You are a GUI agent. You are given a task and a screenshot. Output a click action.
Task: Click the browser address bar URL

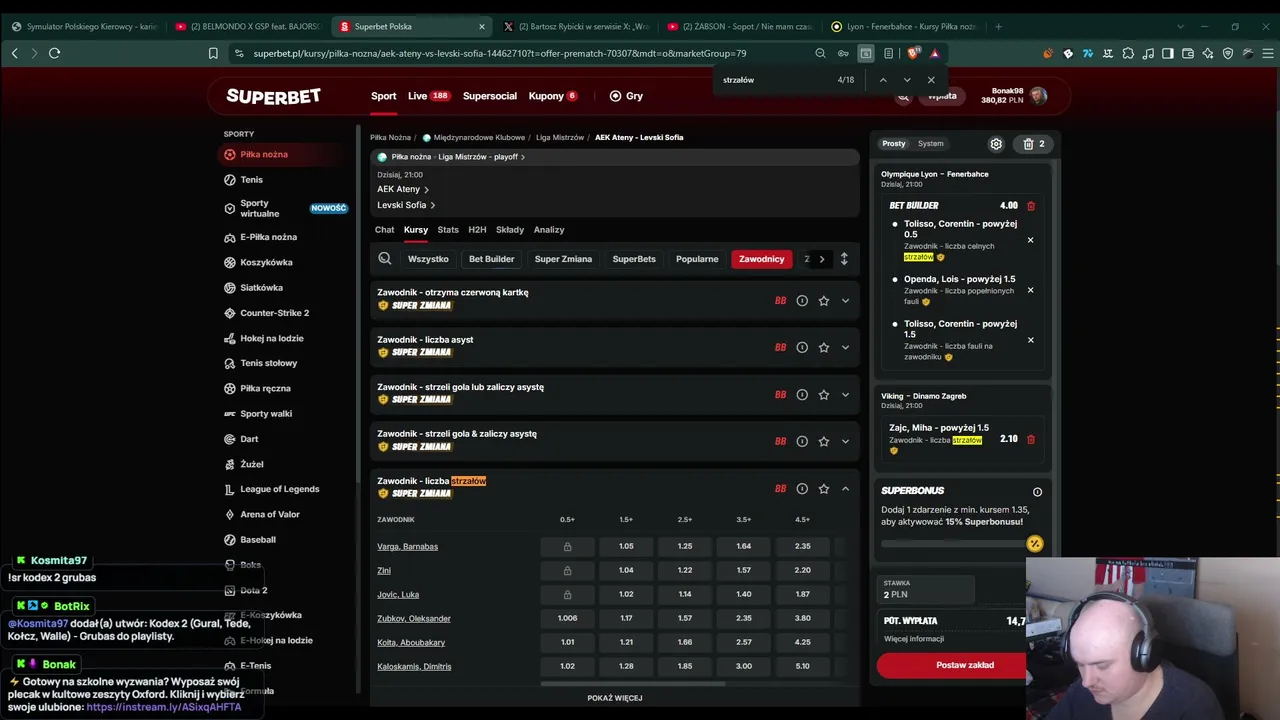pos(500,53)
